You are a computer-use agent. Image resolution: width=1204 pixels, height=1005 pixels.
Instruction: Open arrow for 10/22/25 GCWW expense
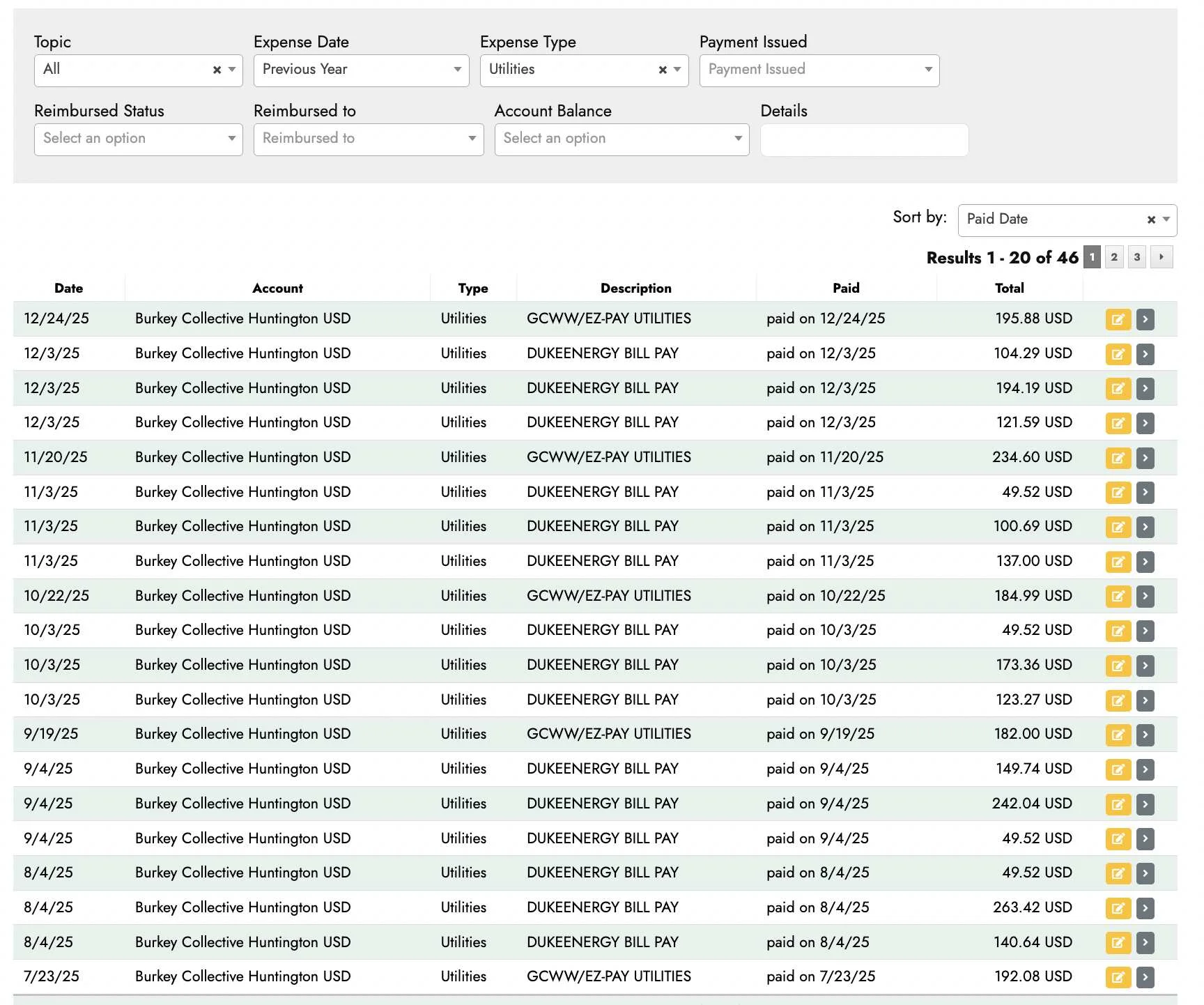1145,597
